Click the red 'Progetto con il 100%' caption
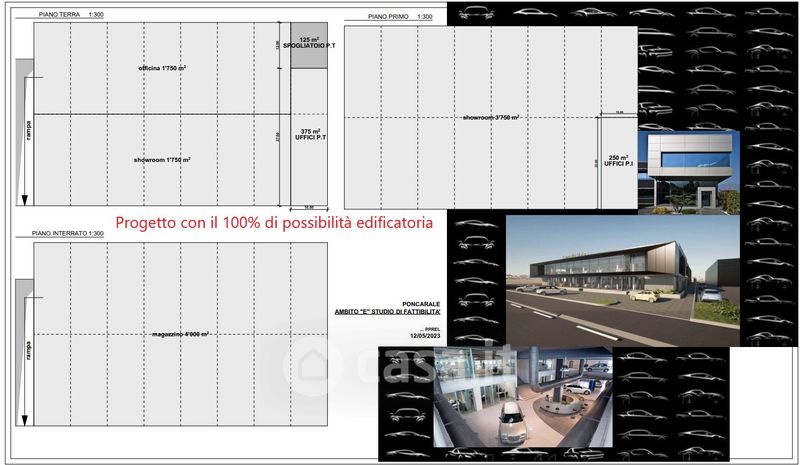The image size is (800, 465). tap(274, 223)
